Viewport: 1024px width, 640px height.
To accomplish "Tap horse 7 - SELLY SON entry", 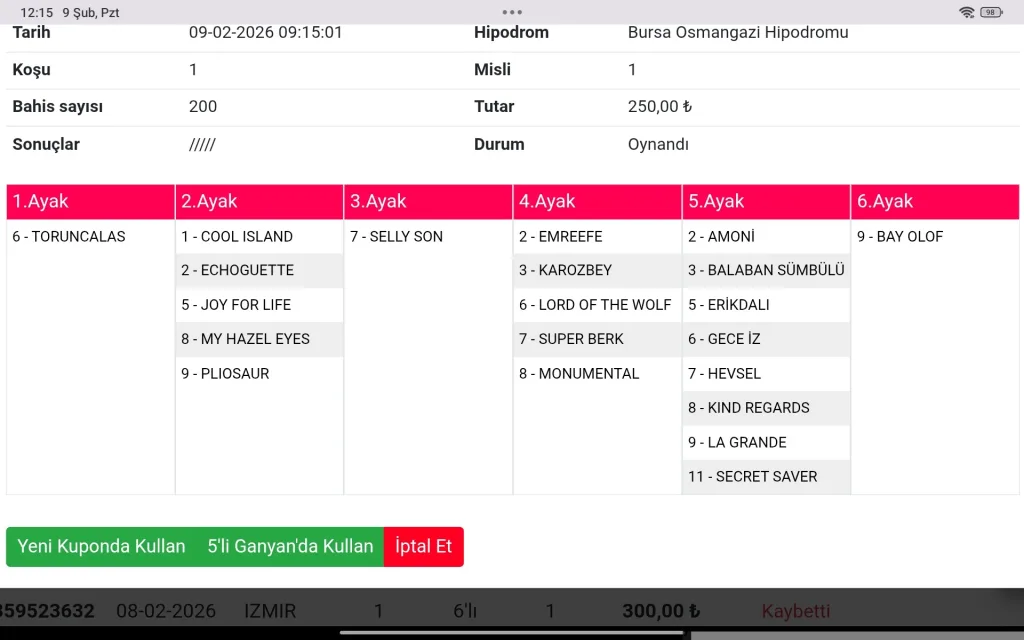I will [x=396, y=237].
